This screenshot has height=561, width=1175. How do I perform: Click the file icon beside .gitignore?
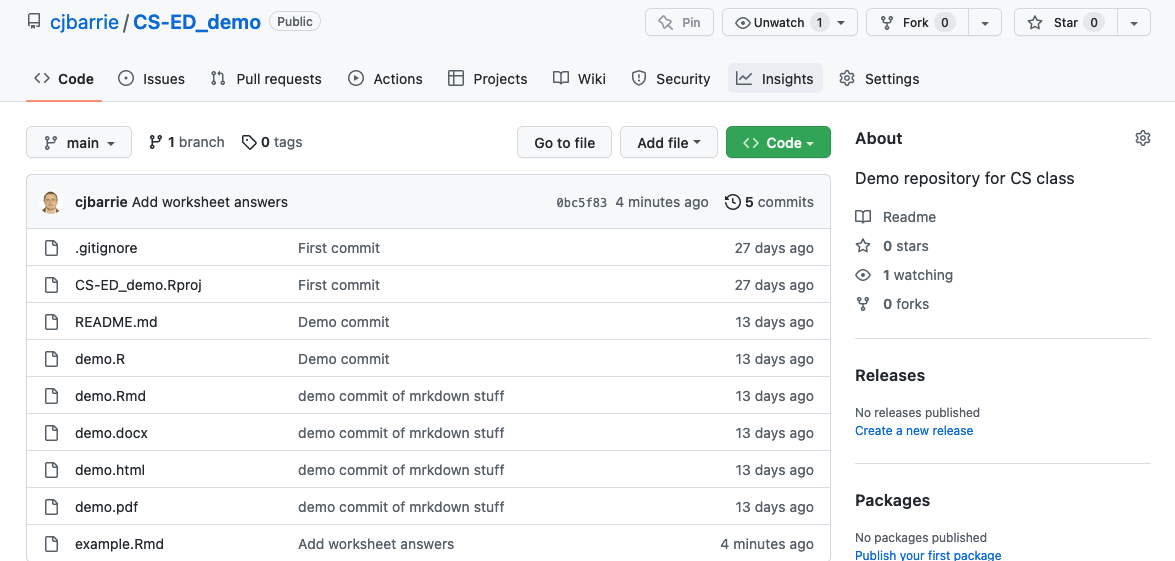[51, 248]
